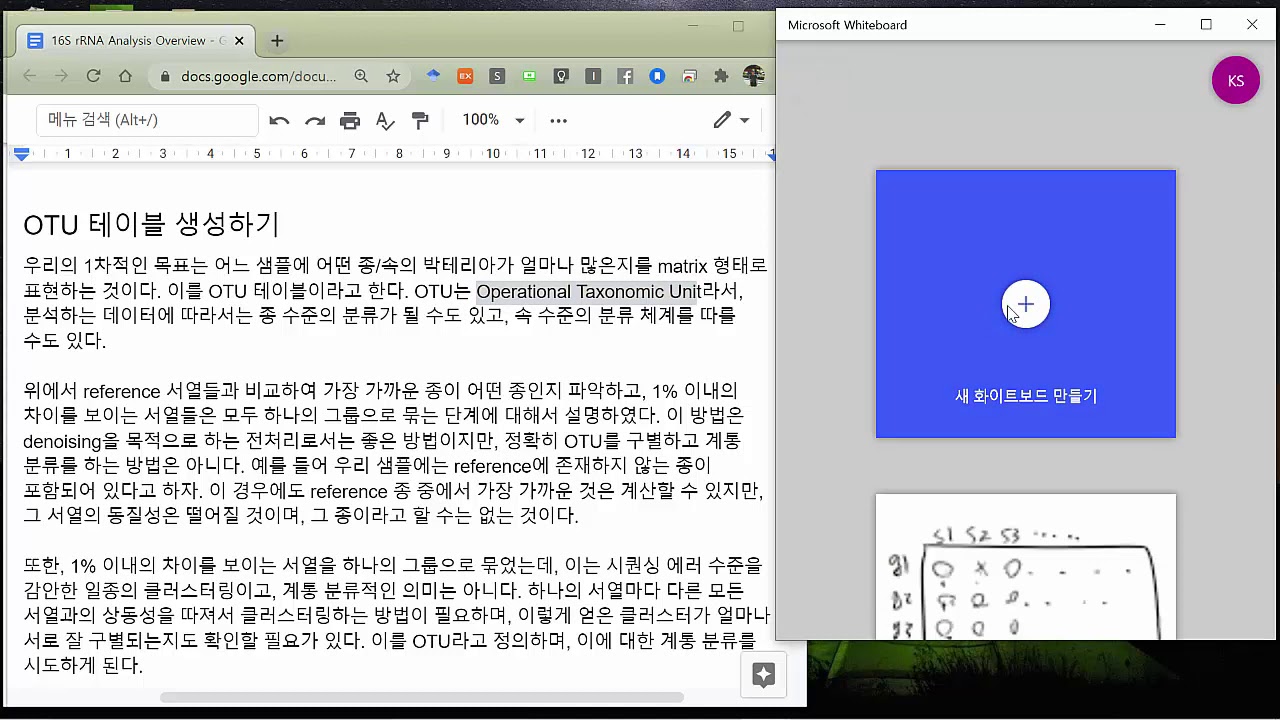Image resolution: width=1280 pixels, height=720 pixels.
Task: Click the zoom magnifier icon in address bar
Action: pyautogui.click(x=361, y=76)
